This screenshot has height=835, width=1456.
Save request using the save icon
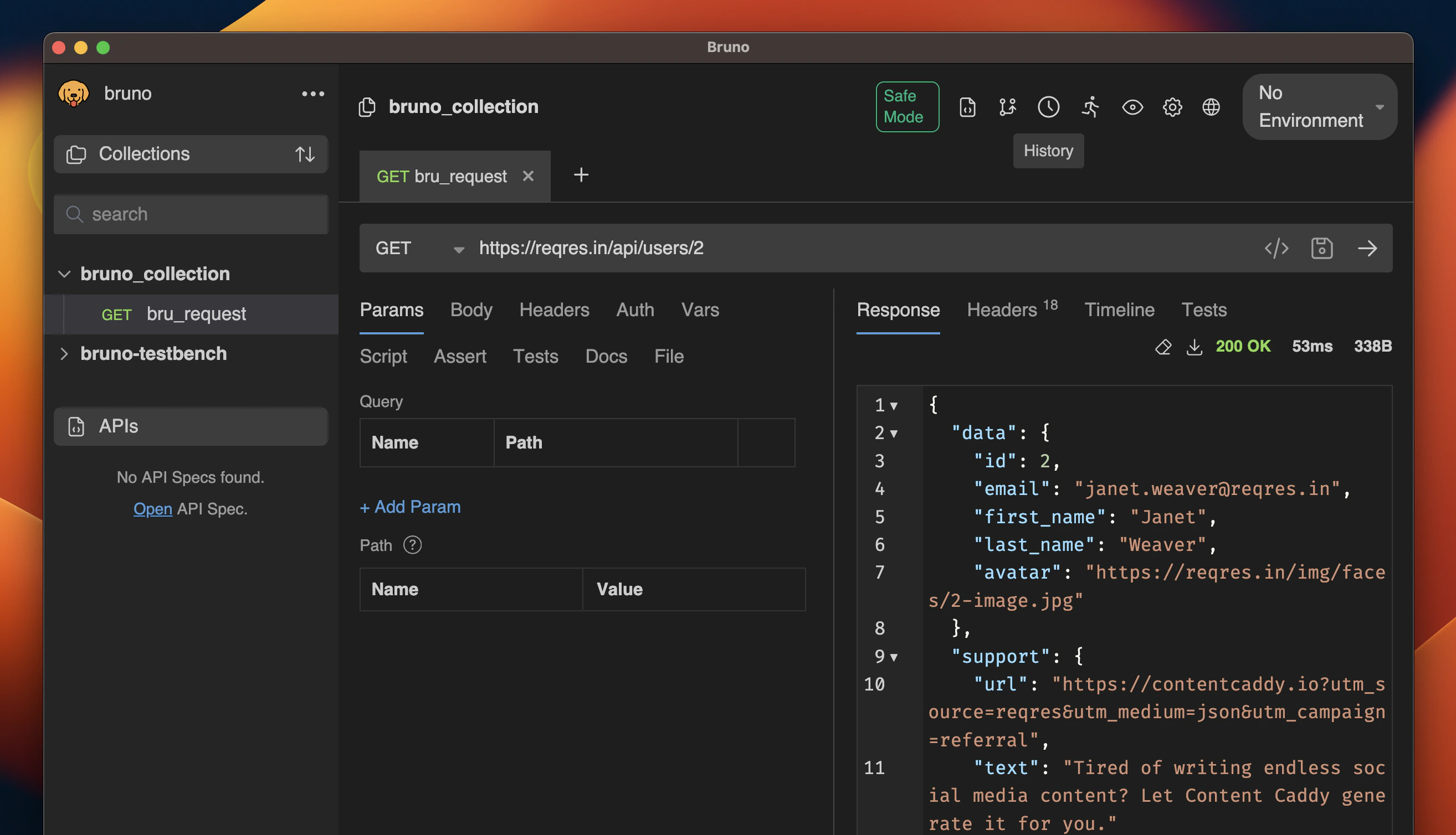pyautogui.click(x=1322, y=248)
